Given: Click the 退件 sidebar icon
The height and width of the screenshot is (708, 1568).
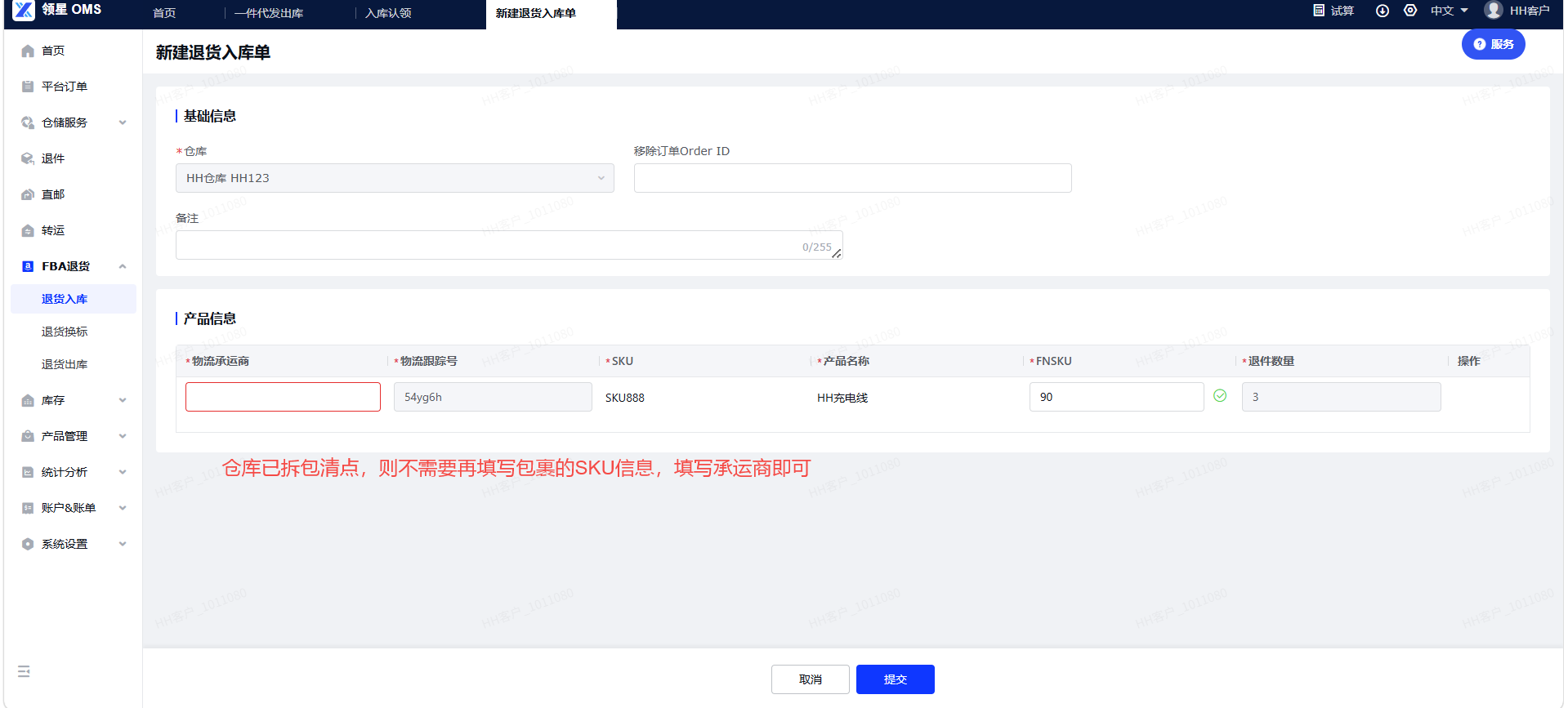Looking at the screenshot, I should click(28, 158).
